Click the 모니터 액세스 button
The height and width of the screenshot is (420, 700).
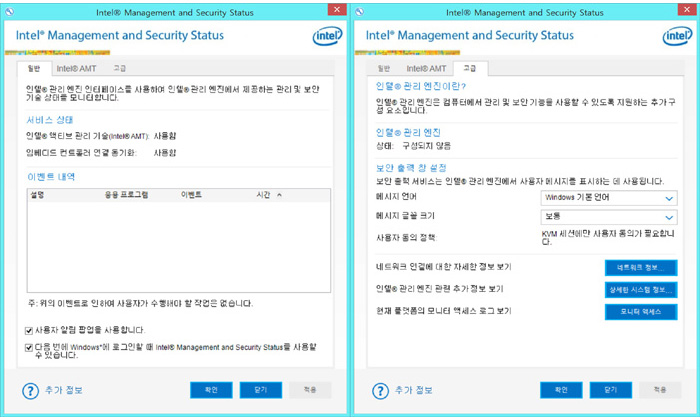tap(641, 312)
